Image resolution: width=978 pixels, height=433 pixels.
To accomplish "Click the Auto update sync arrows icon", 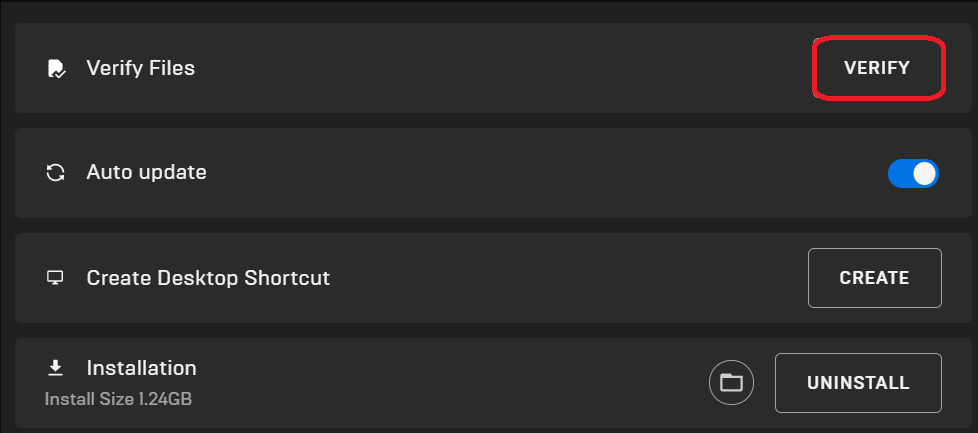I will 56,173.
